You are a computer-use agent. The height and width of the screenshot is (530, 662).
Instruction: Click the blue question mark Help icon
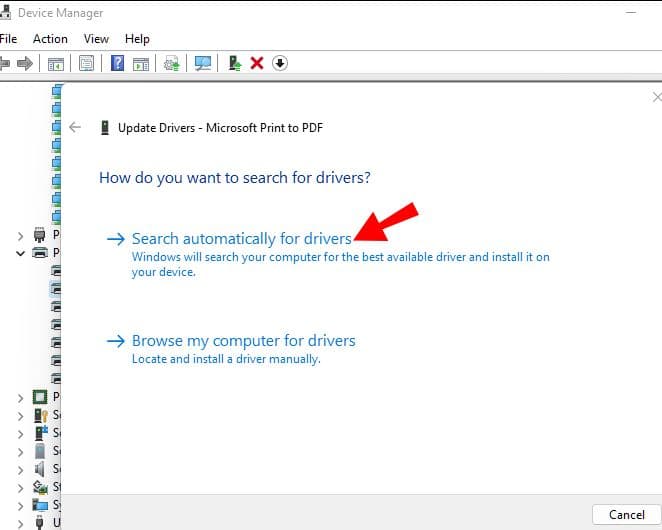click(x=117, y=63)
